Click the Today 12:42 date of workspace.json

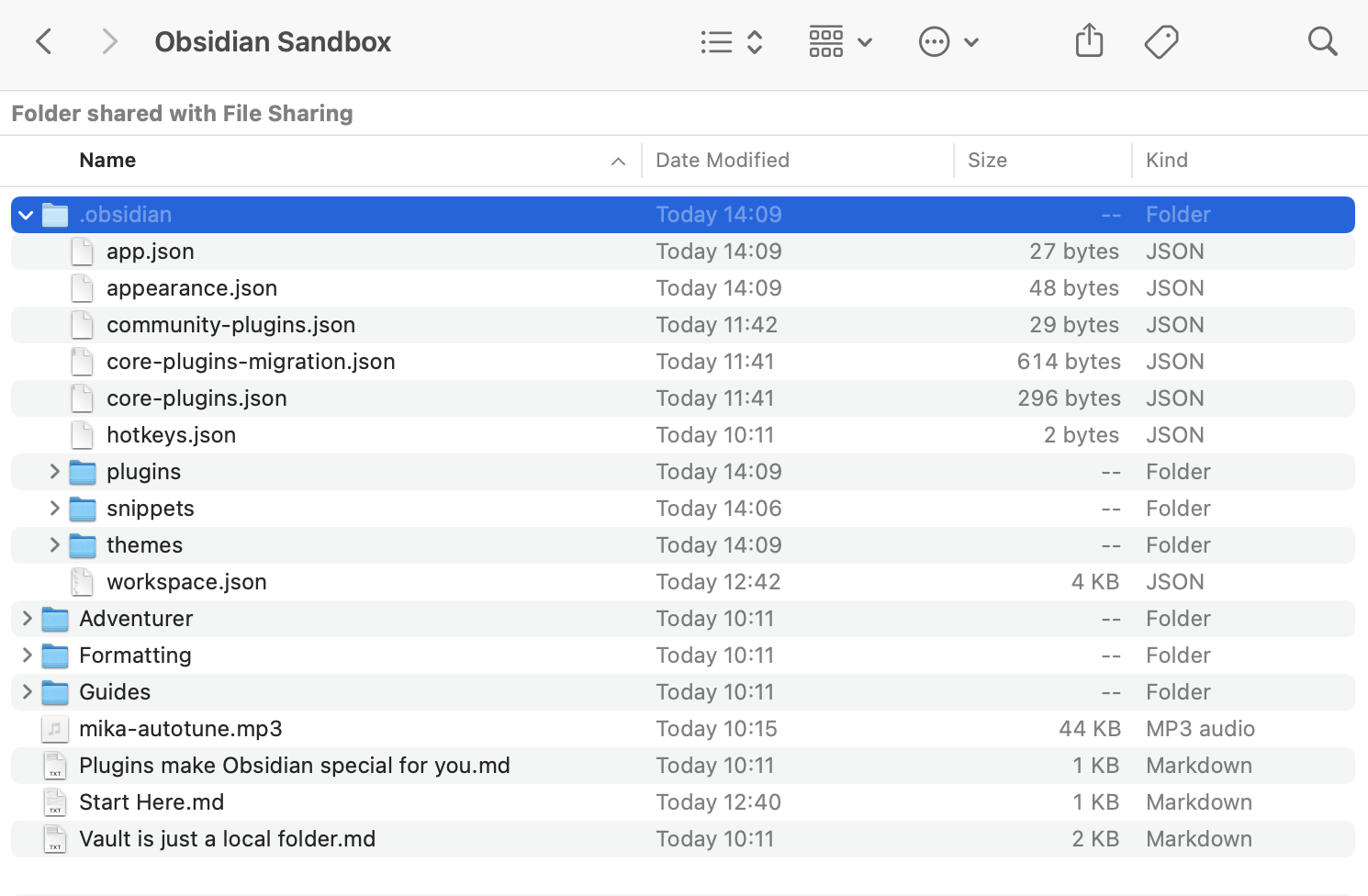718,582
